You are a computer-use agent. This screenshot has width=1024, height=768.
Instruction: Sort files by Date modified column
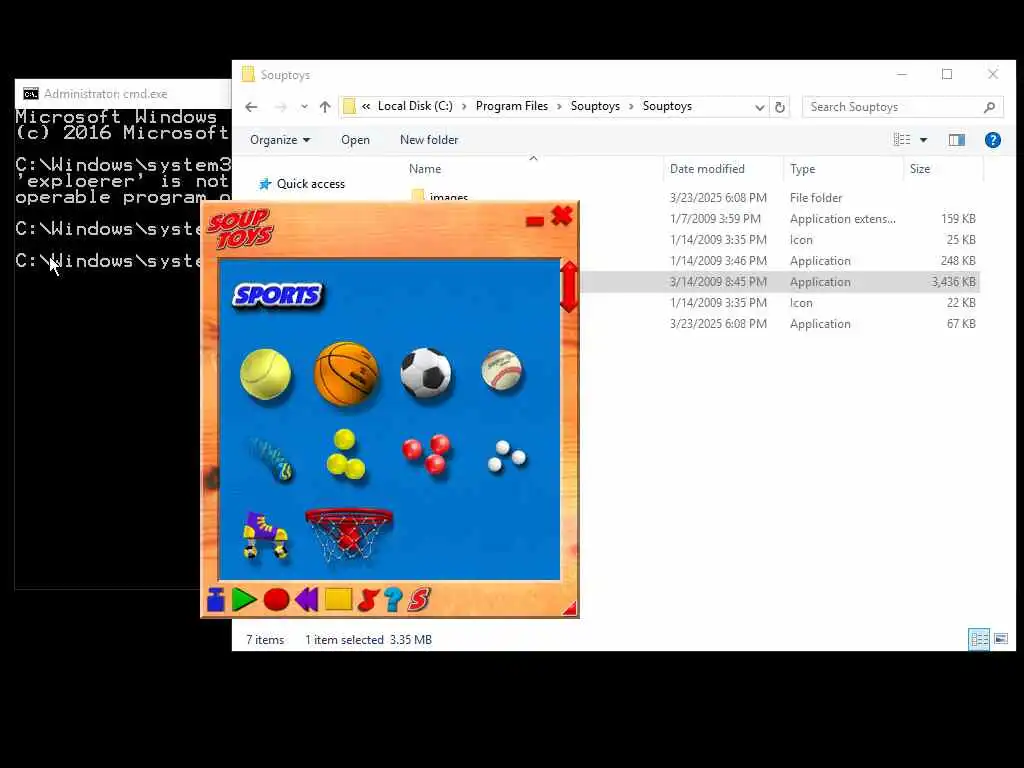(x=707, y=168)
